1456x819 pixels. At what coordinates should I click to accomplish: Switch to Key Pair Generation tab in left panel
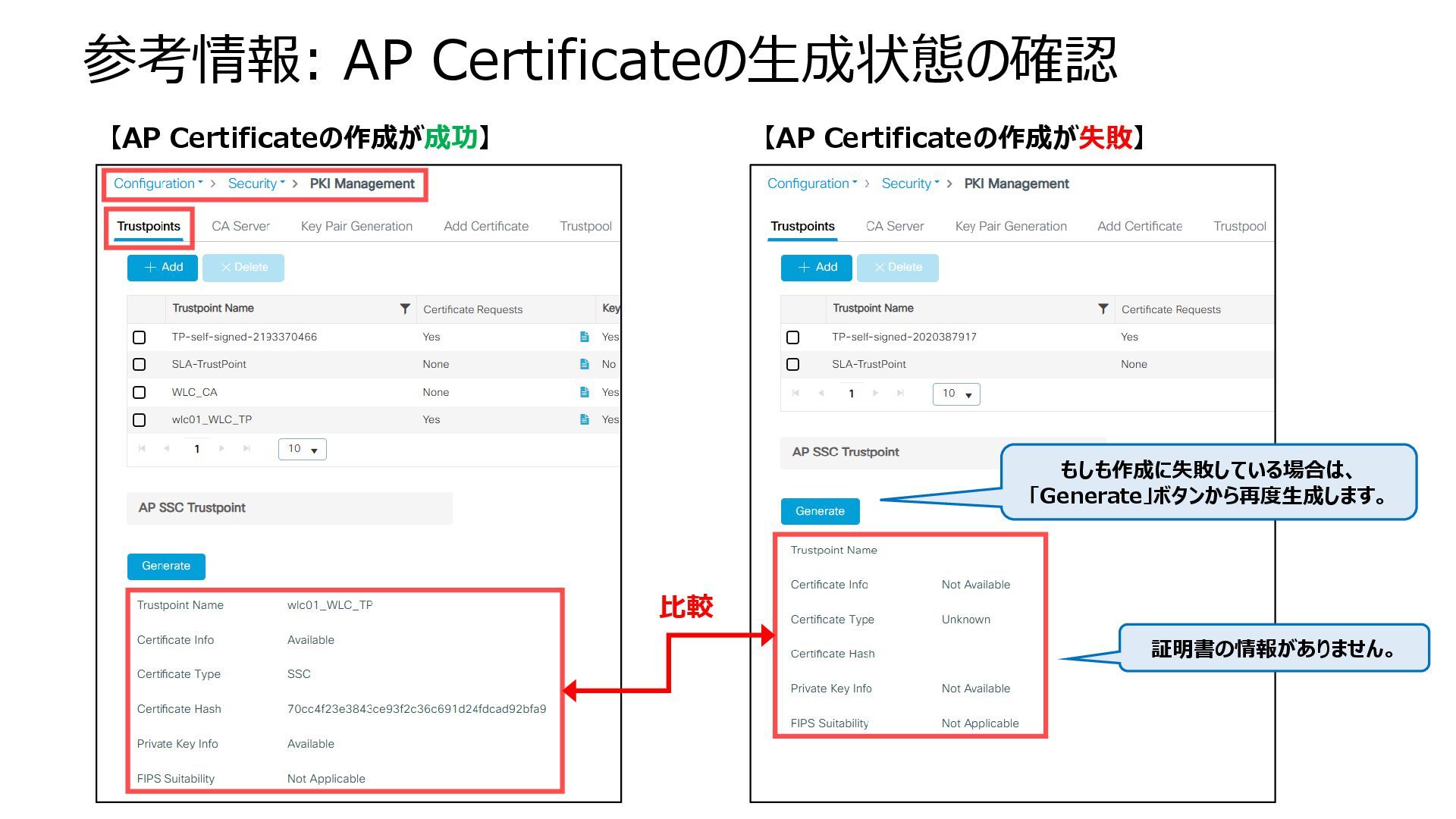(356, 226)
